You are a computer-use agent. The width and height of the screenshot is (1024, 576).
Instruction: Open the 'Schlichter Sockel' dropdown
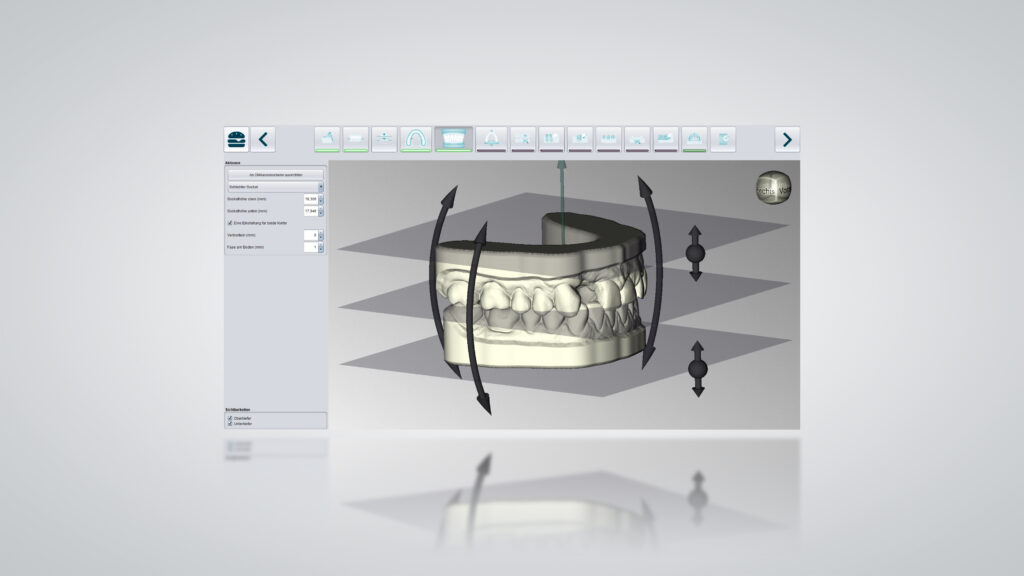coord(321,187)
